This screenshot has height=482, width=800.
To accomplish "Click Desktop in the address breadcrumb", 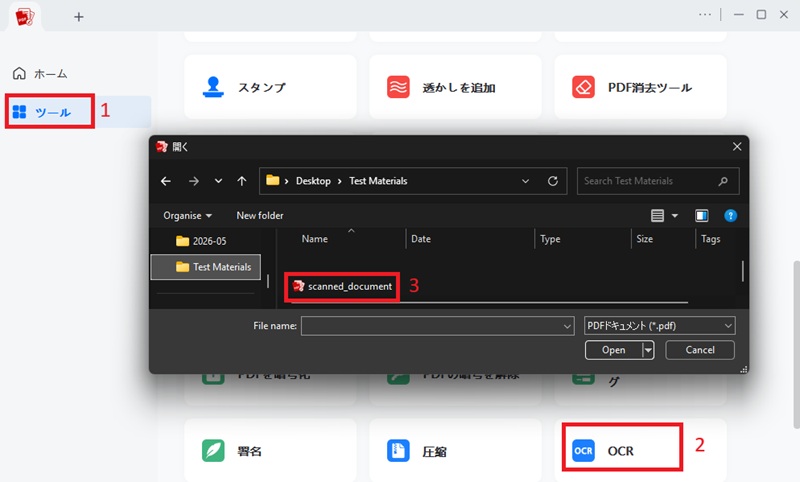I will 313,181.
